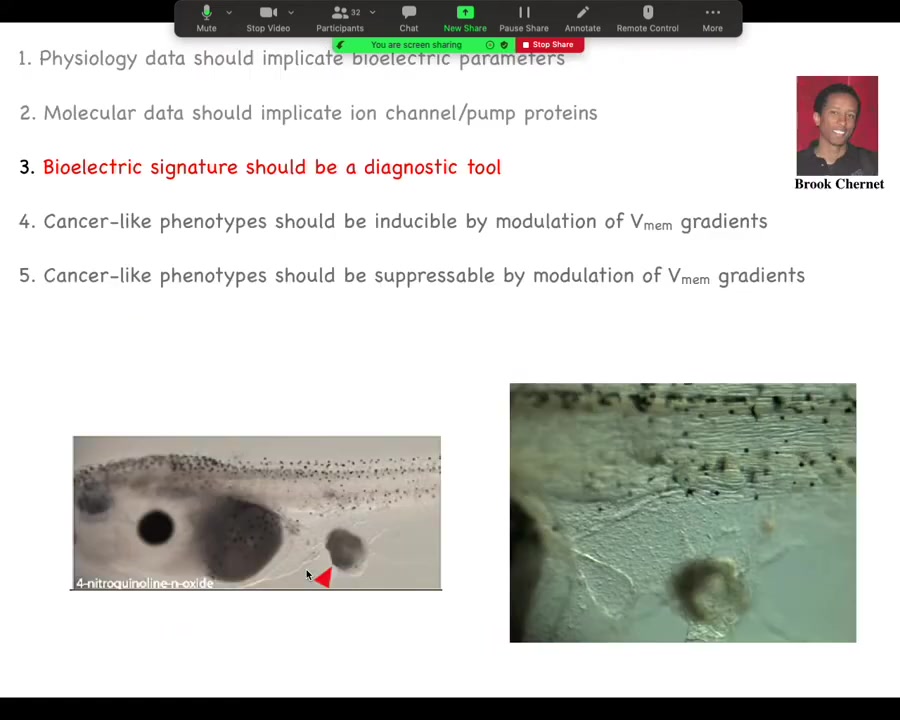900x720 pixels.
Task: Expand audio options arrow next to Mute
Action: (x=229, y=13)
